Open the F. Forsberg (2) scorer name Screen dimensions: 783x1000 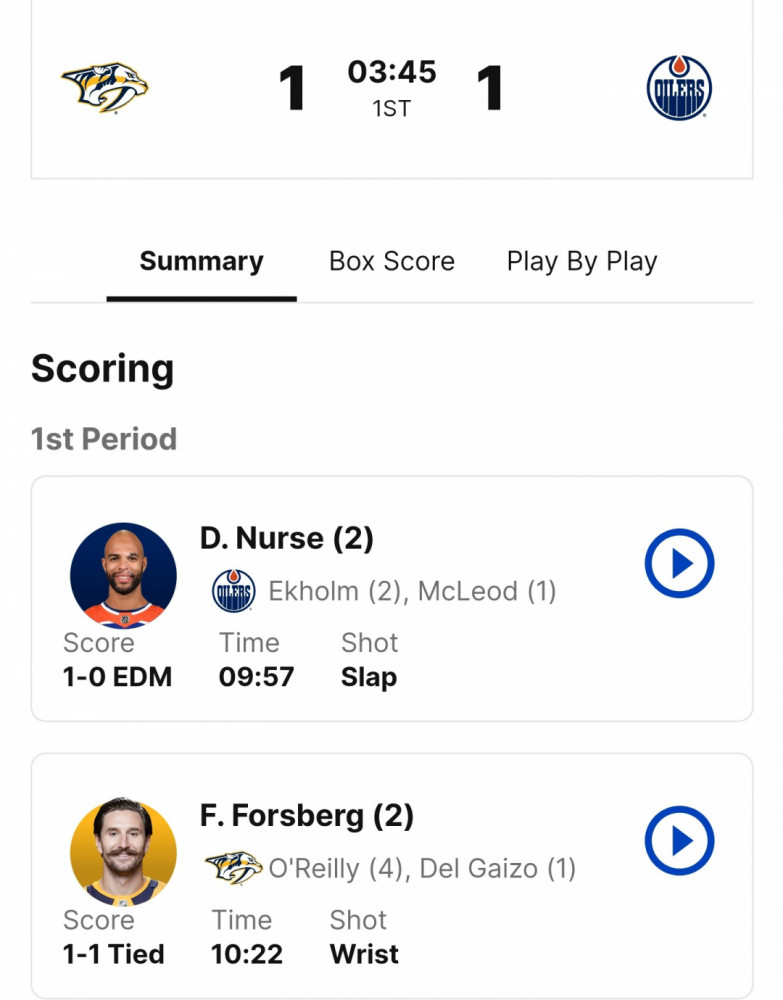pos(307,816)
